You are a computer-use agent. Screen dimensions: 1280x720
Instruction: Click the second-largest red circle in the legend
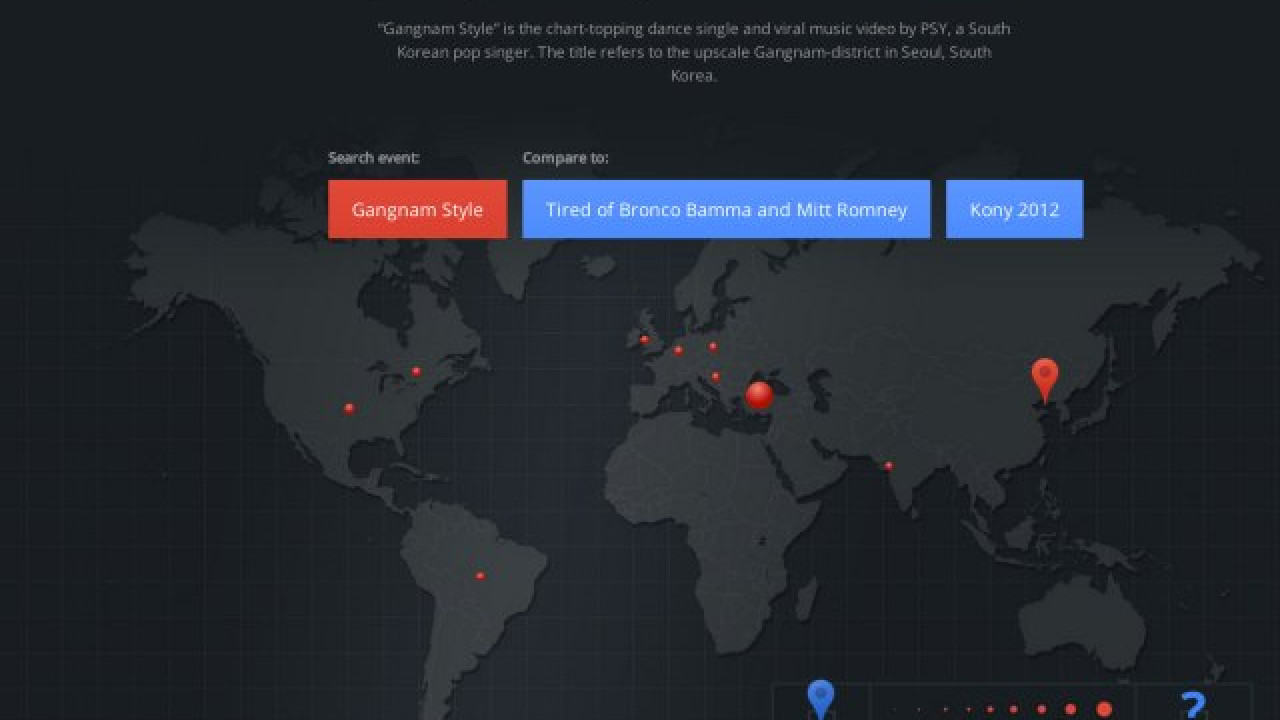1070,709
